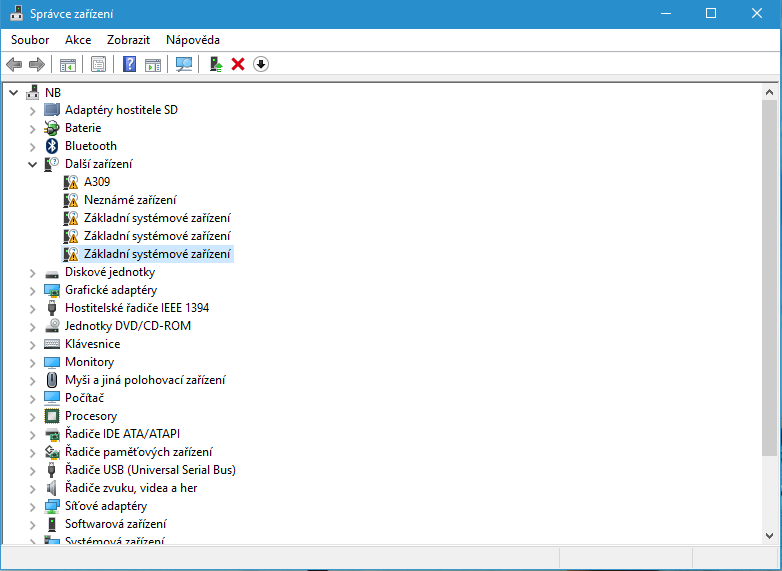Select the Síťové adaptéry label
The height and width of the screenshot is (571, 782).
pos(106,506)
